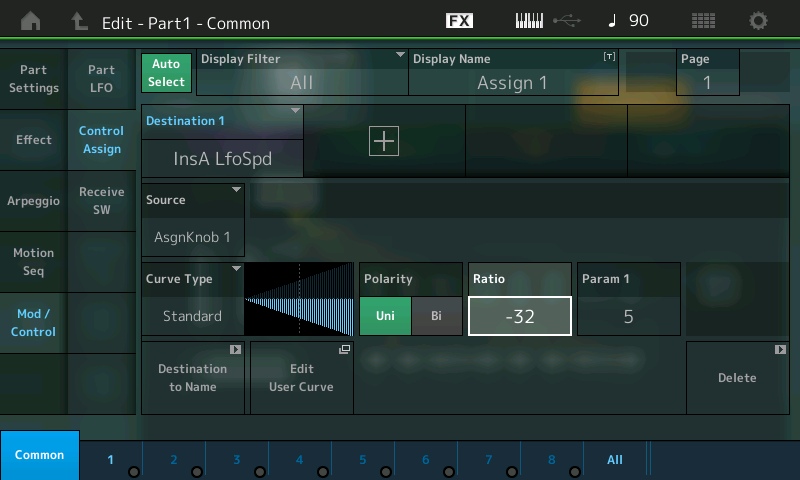This screenshot has width=800, height=480.
Task: Tap the keyboard MIDI icon
Action: click(529, 21)
